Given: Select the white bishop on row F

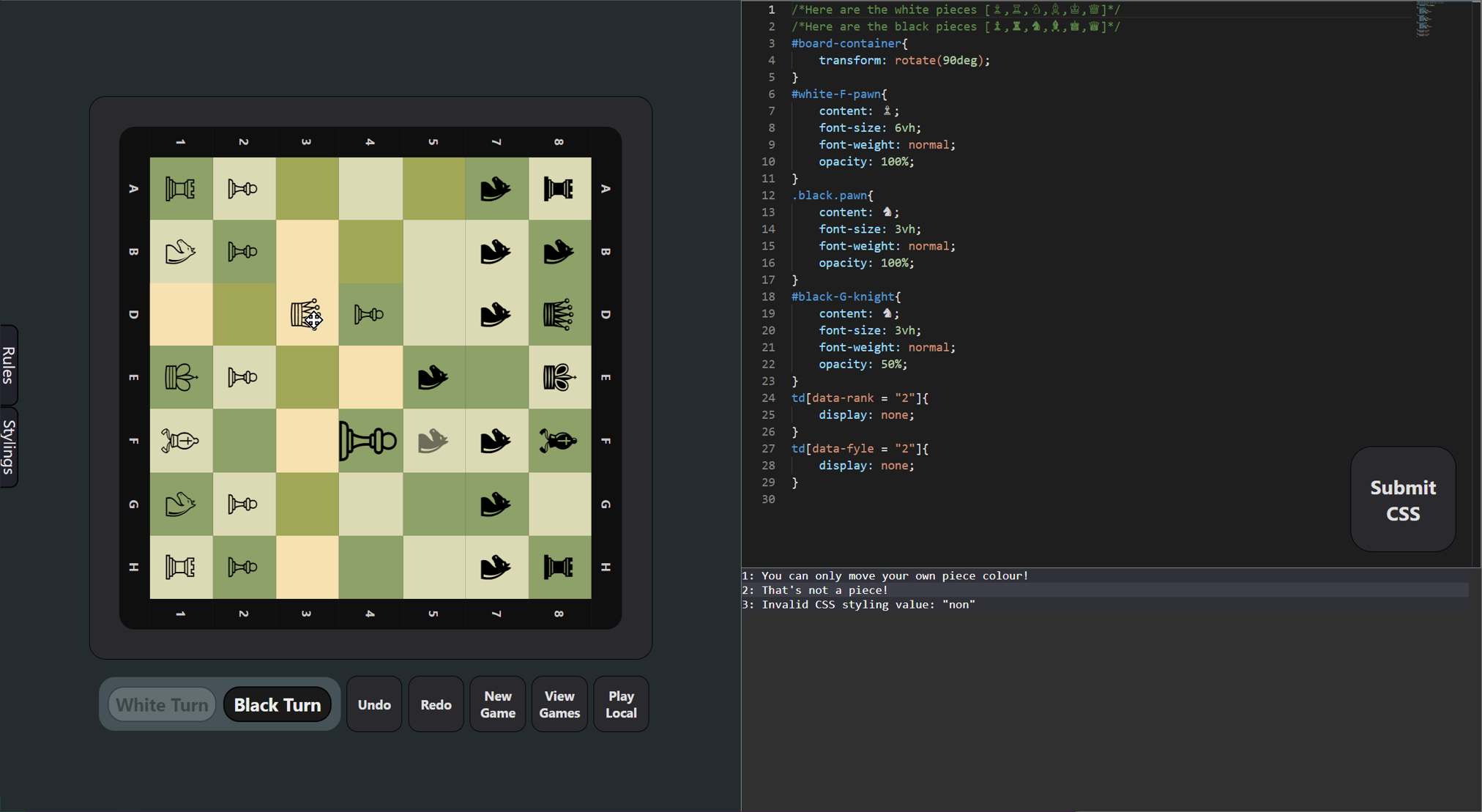Looking at the screenshot, I should 181,441.
